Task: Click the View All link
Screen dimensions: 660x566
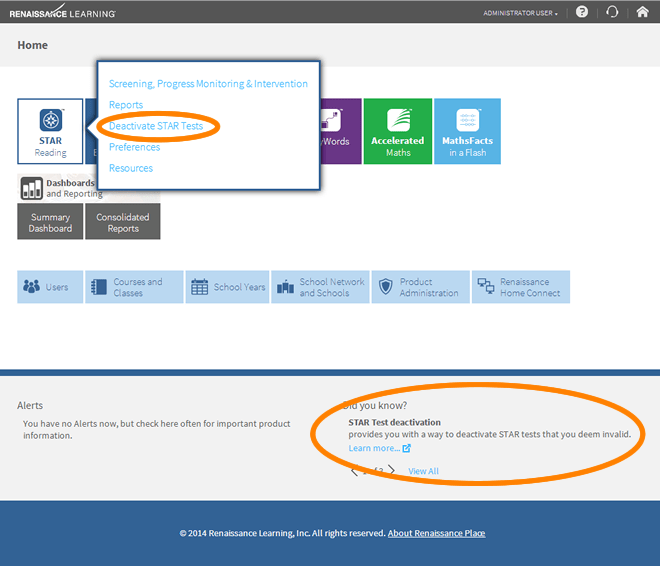Action: (x=423, y=471)
